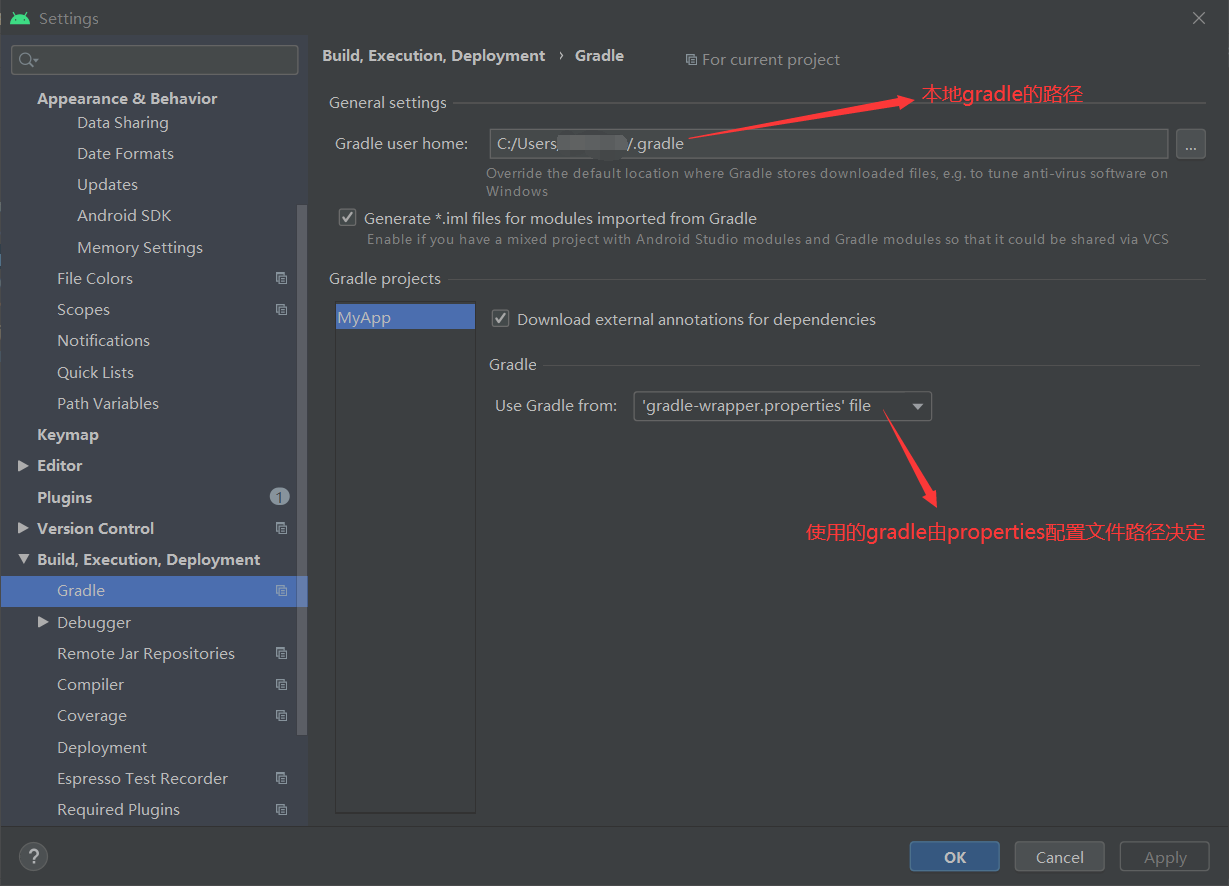Click the Apply button
This screenshot has height=886, width=1229.
pyautogui.click(x=1164, y=857)
